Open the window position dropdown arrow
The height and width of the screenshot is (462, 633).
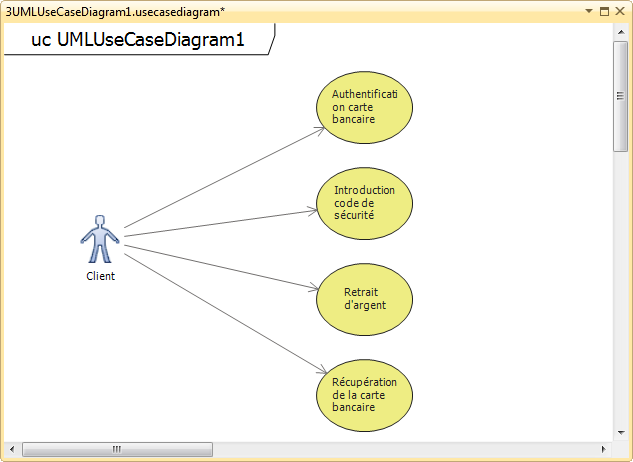tap(588, 11)
